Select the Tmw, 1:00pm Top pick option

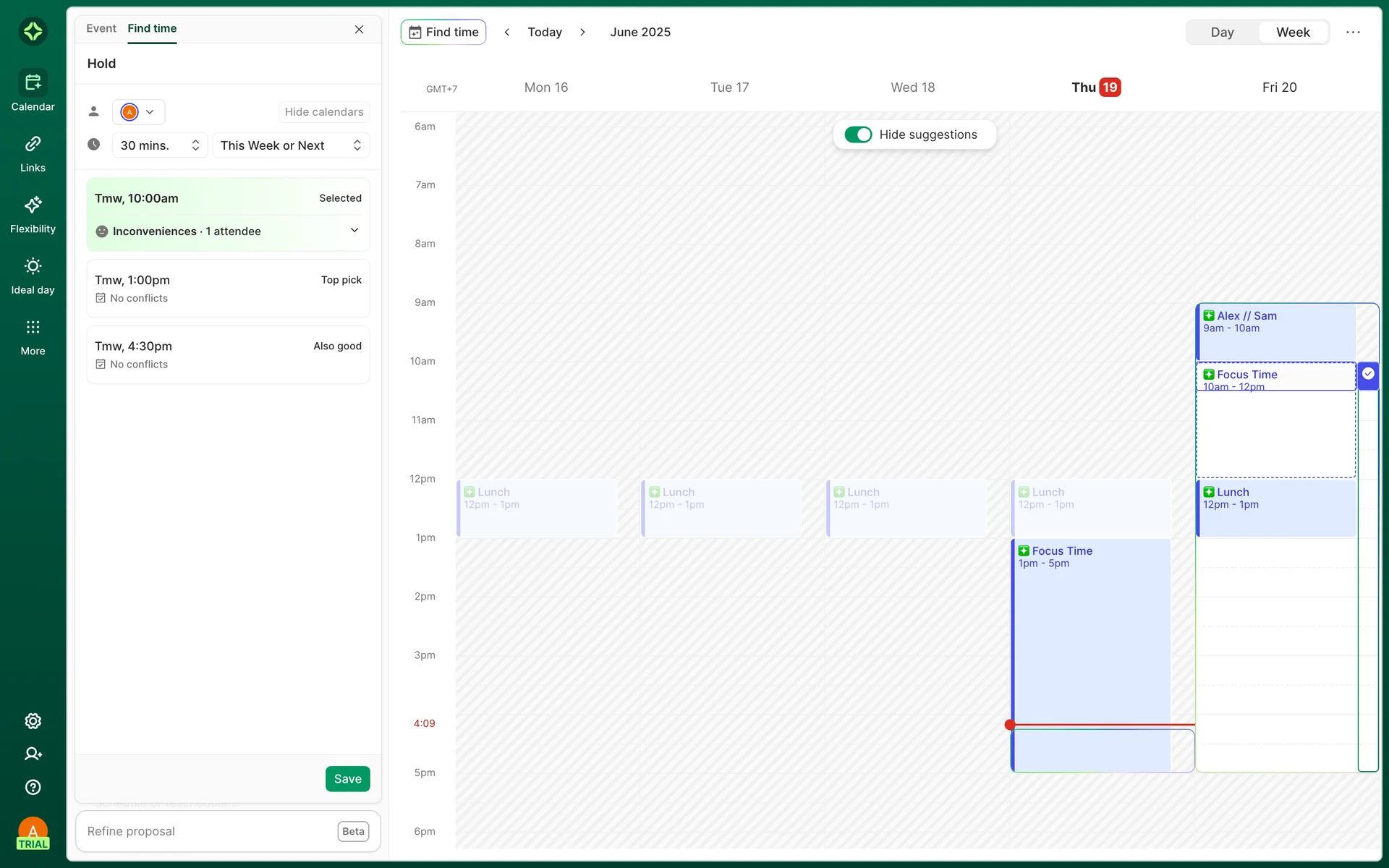(228, 288)
